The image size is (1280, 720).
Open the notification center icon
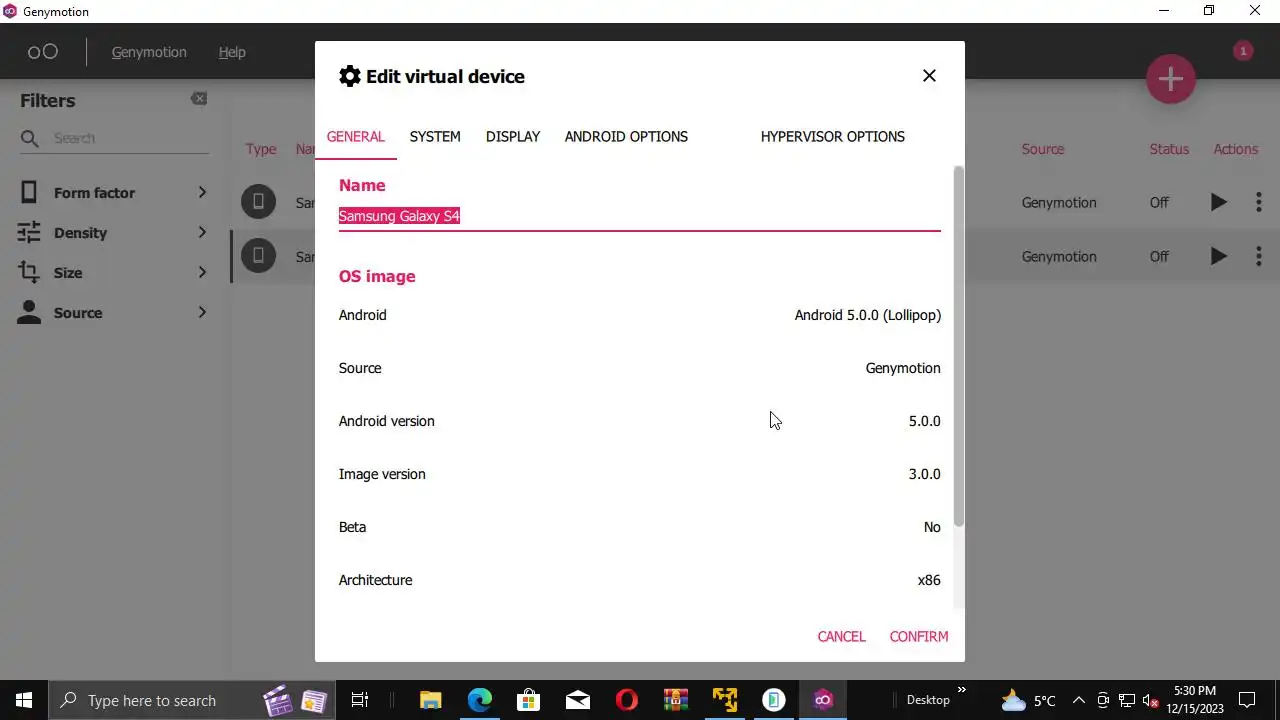pyautogui.click(x=1247, y=700)
